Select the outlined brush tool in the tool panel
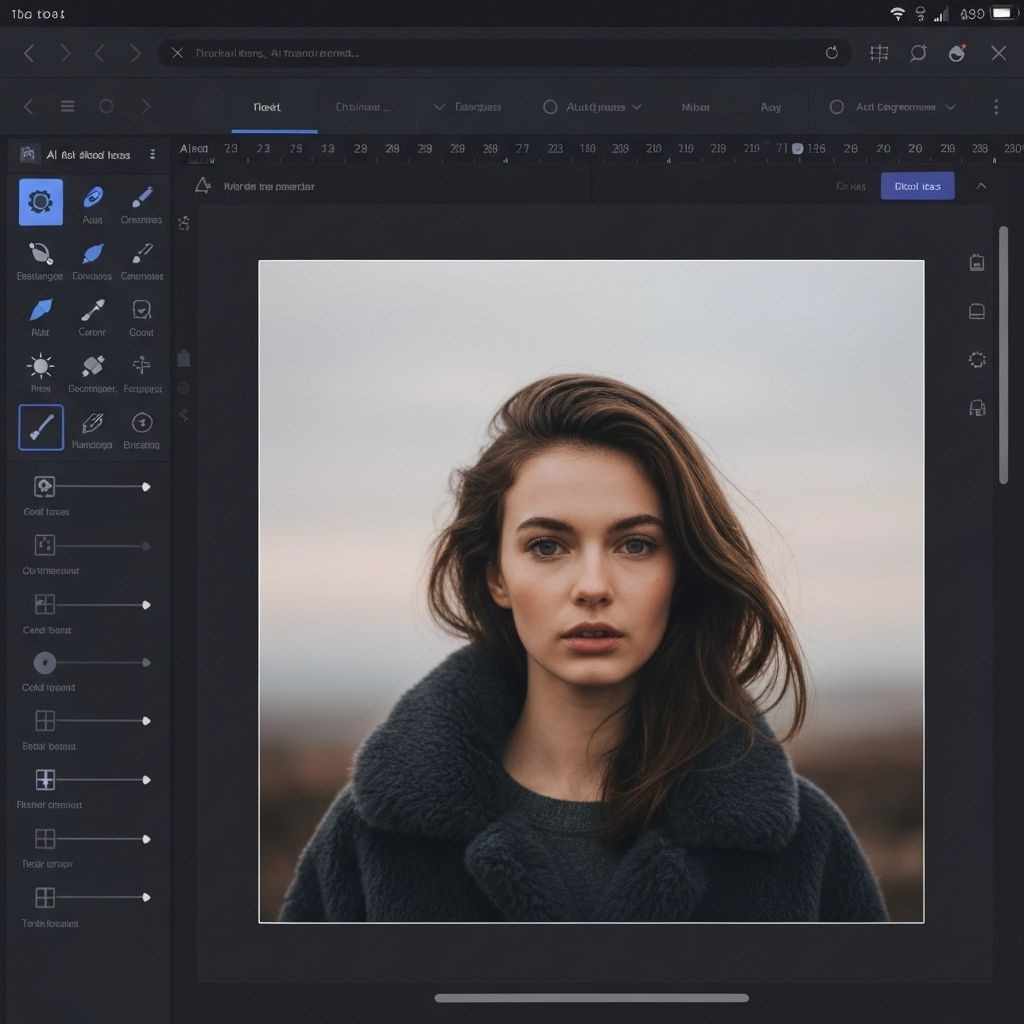The width and height of the screenshot is (1024, 1024). click(41, 428)
